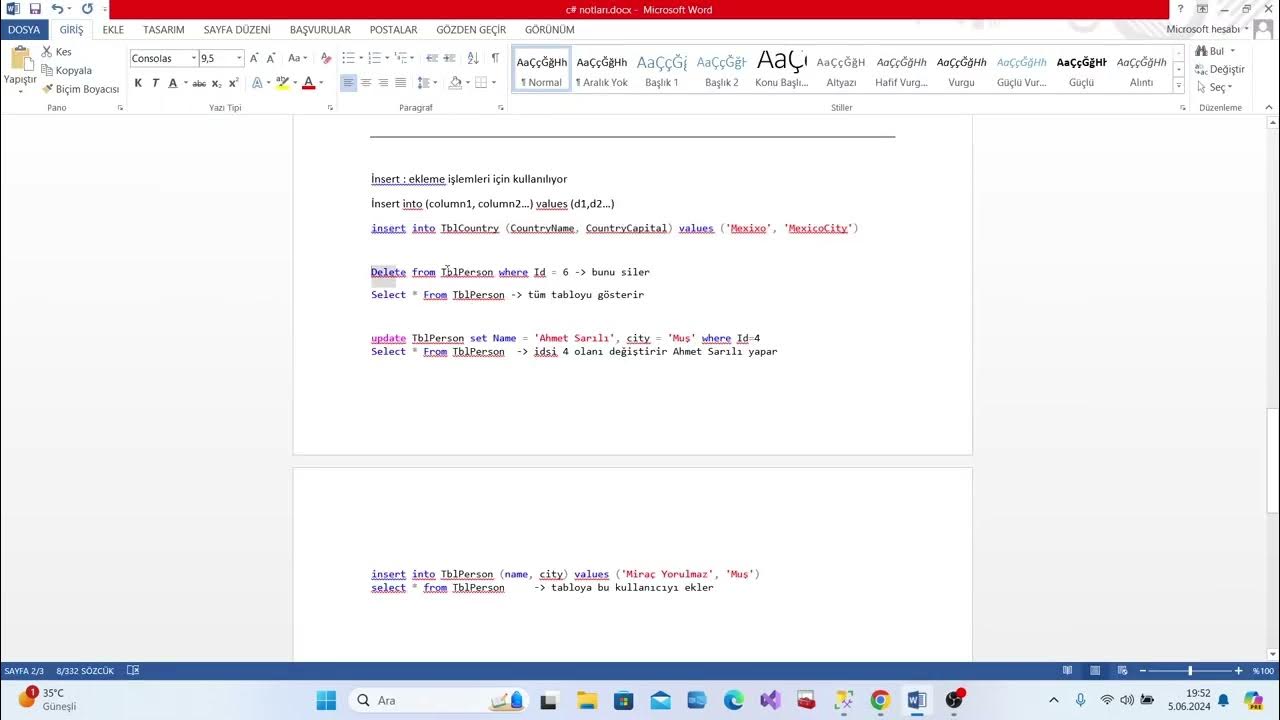1280x720 pixels.
Task: Open Yazı Tipi dialog launcher
Action: point(330,107)
